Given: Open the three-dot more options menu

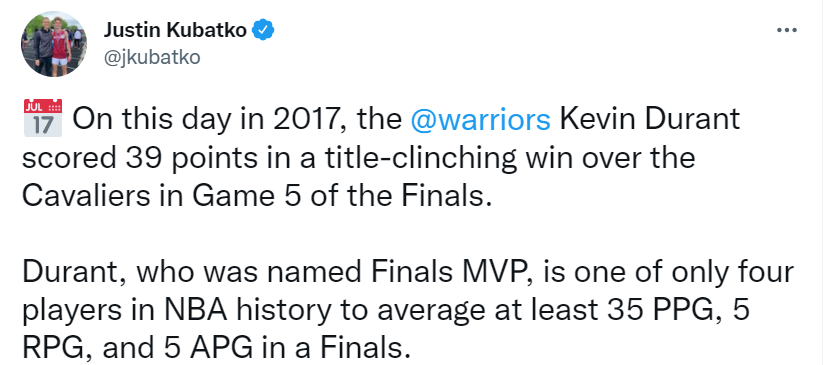Looking at the screenshot, I should (x=787, y=31).
